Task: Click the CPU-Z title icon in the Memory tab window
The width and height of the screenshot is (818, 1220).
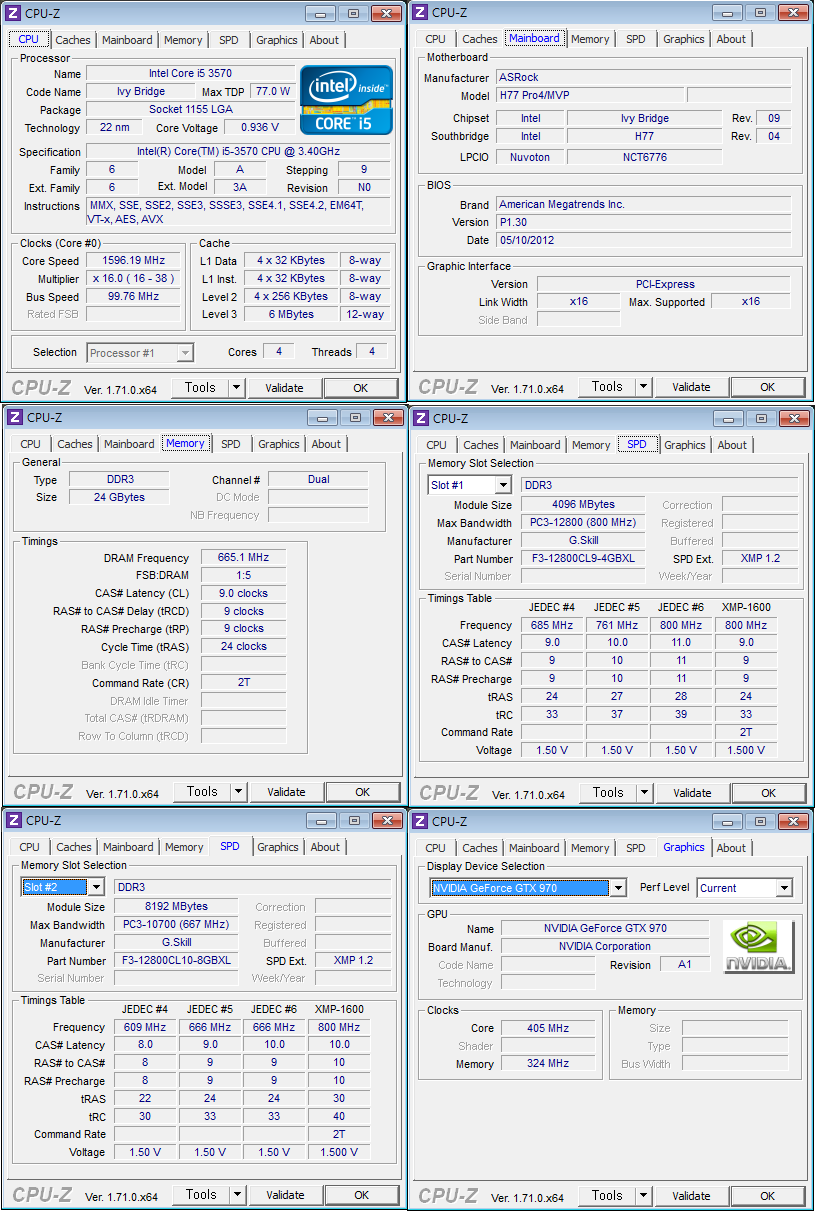Action: pos(15,417)
